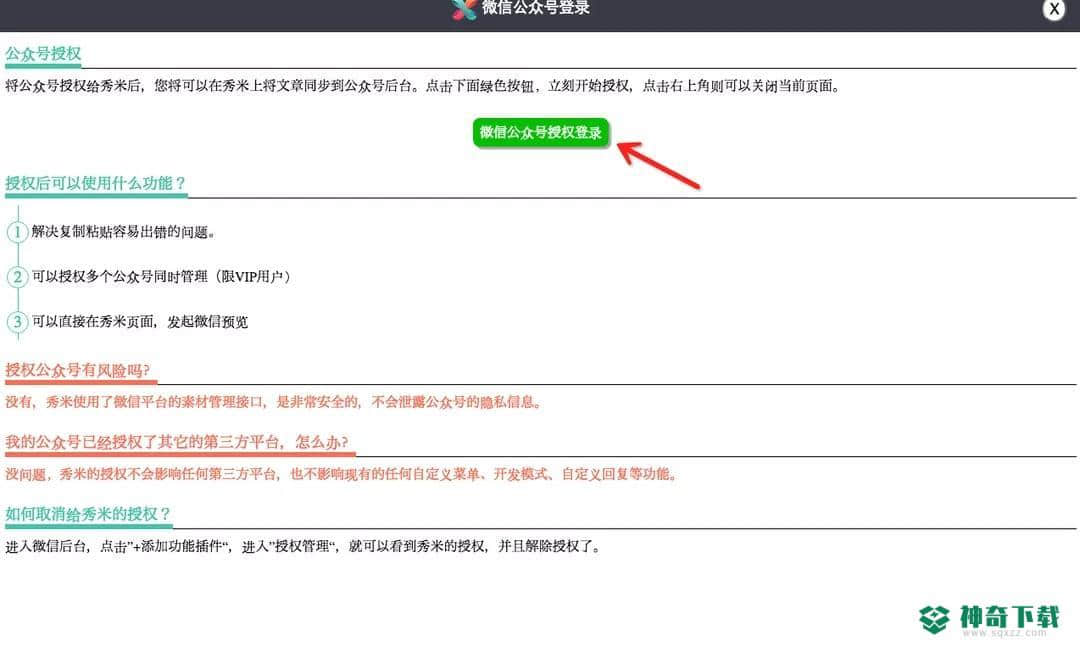
Task: Click the red answer starting with 没问题，秀米的授权
Action: (342, 474)
